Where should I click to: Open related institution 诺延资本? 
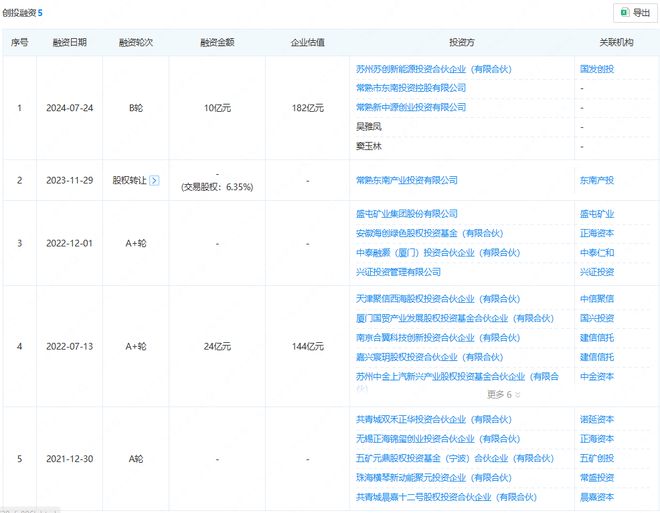click(x=597, y=420)
